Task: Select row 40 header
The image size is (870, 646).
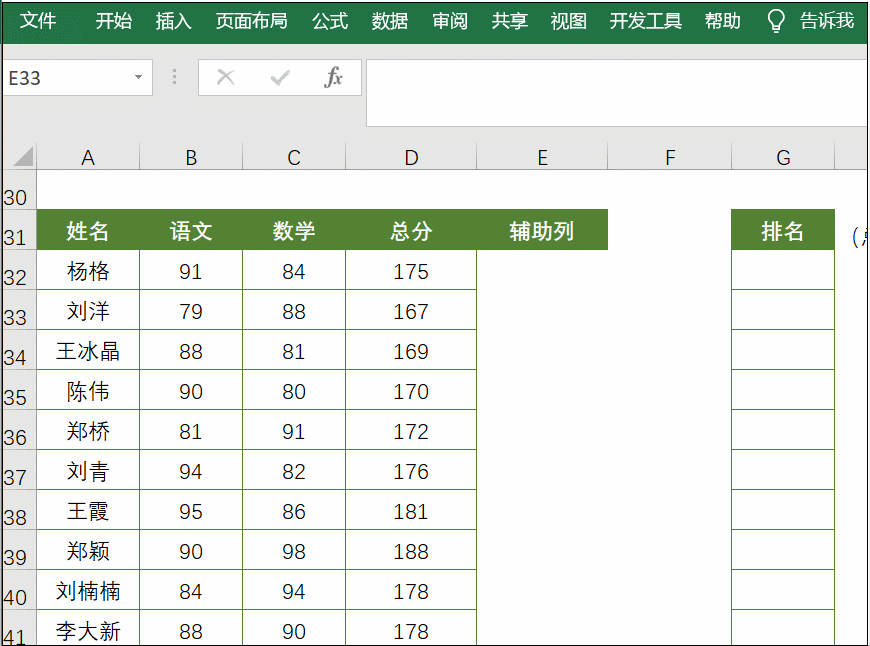Action: (18, 589)
